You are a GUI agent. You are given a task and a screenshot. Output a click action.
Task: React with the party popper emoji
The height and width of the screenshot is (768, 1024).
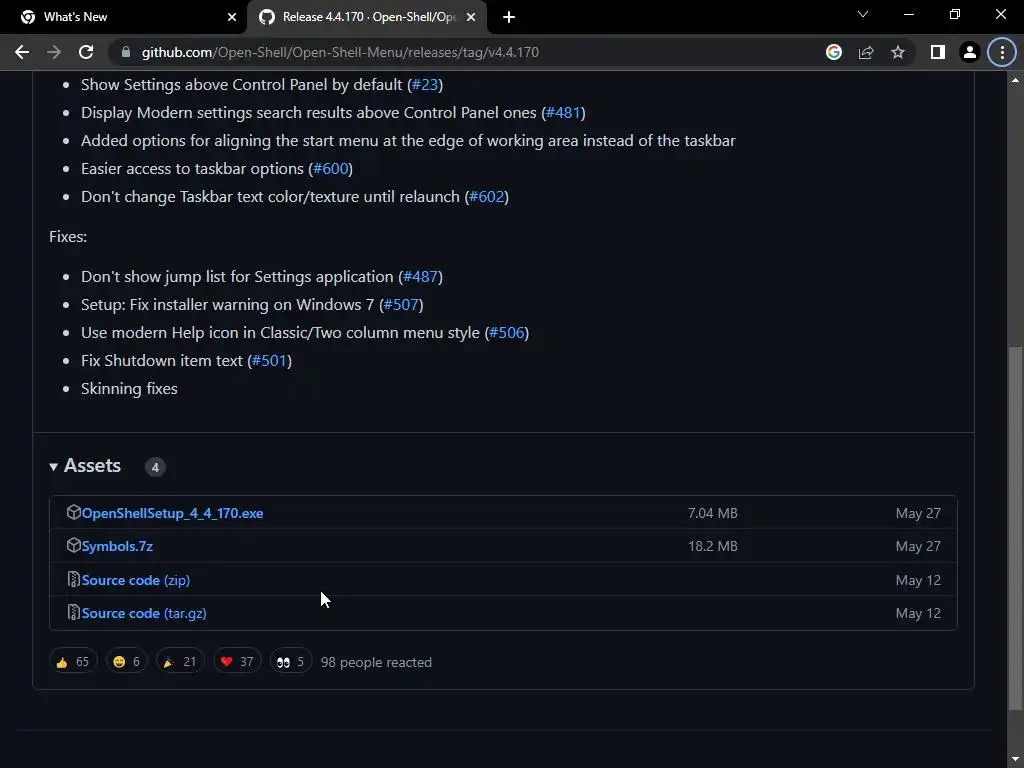pos(180,662)
